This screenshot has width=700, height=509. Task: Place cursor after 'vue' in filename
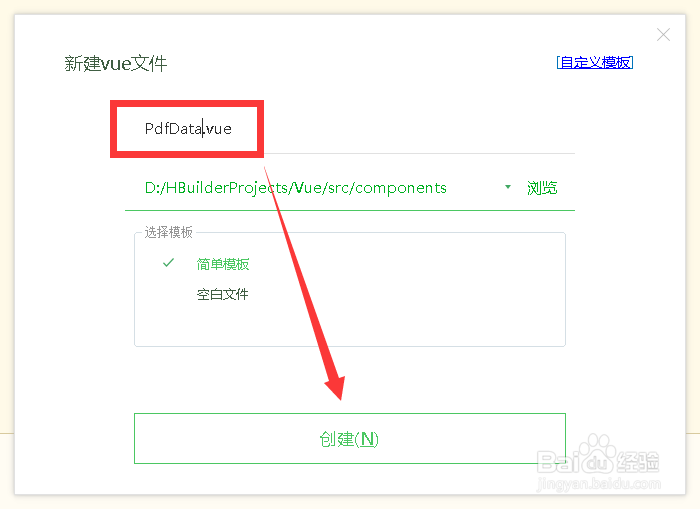click(232, 129)
